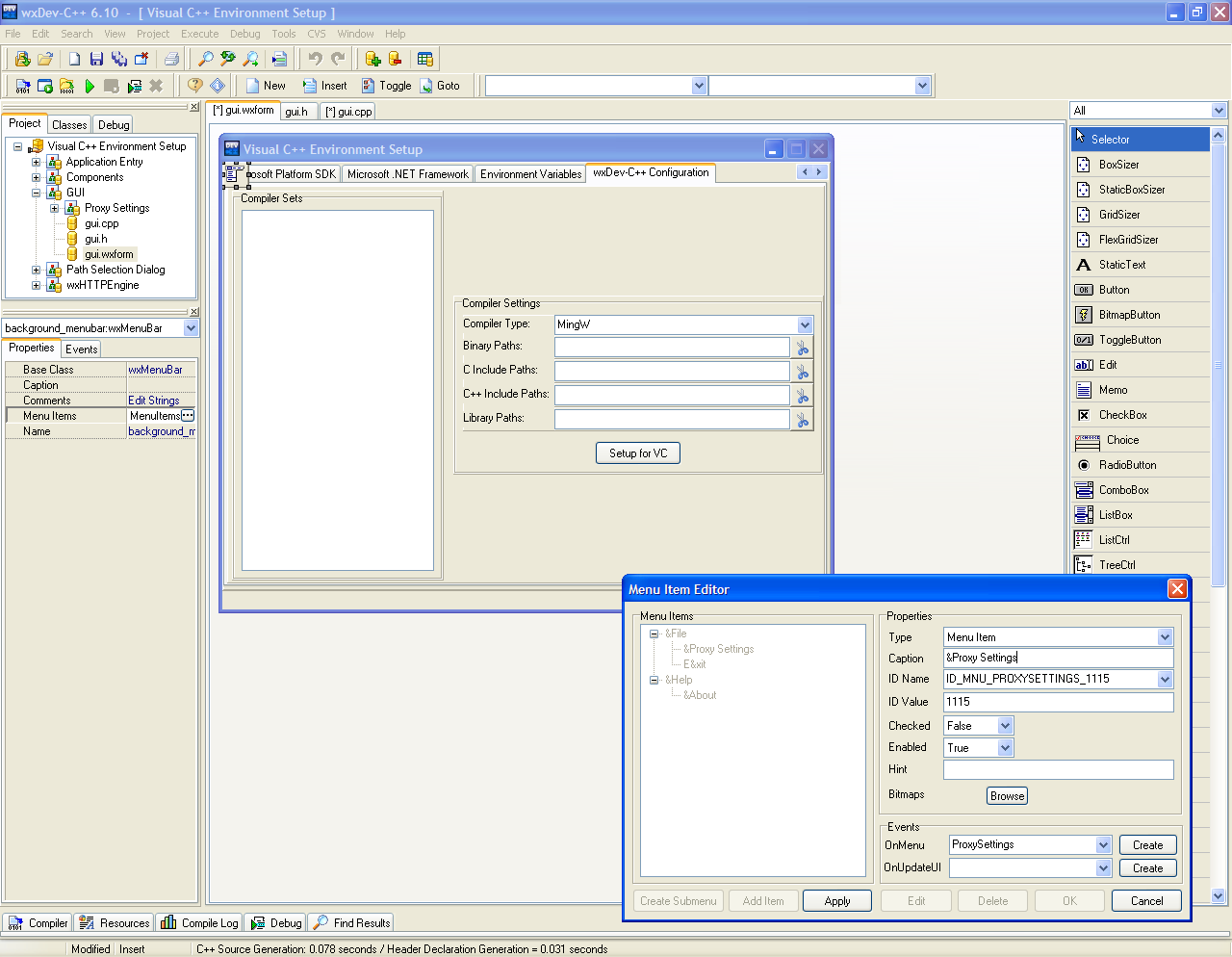Click Create button next to OnMenu

(x=1147, y=845)
